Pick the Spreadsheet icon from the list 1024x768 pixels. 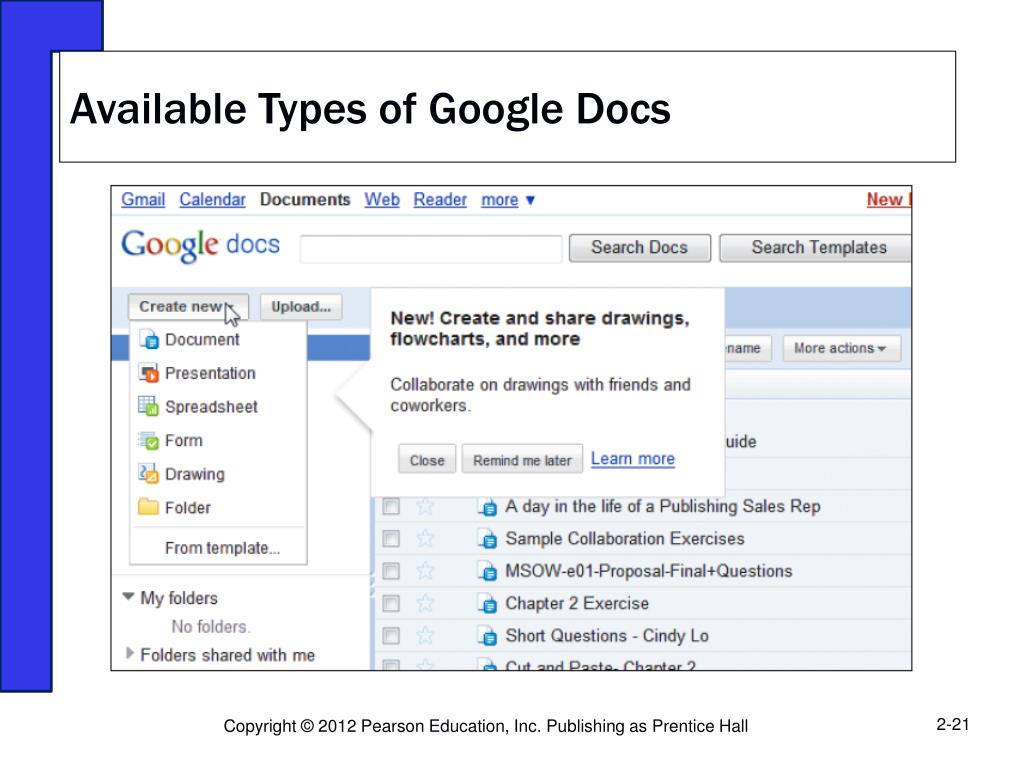point(149,407)
